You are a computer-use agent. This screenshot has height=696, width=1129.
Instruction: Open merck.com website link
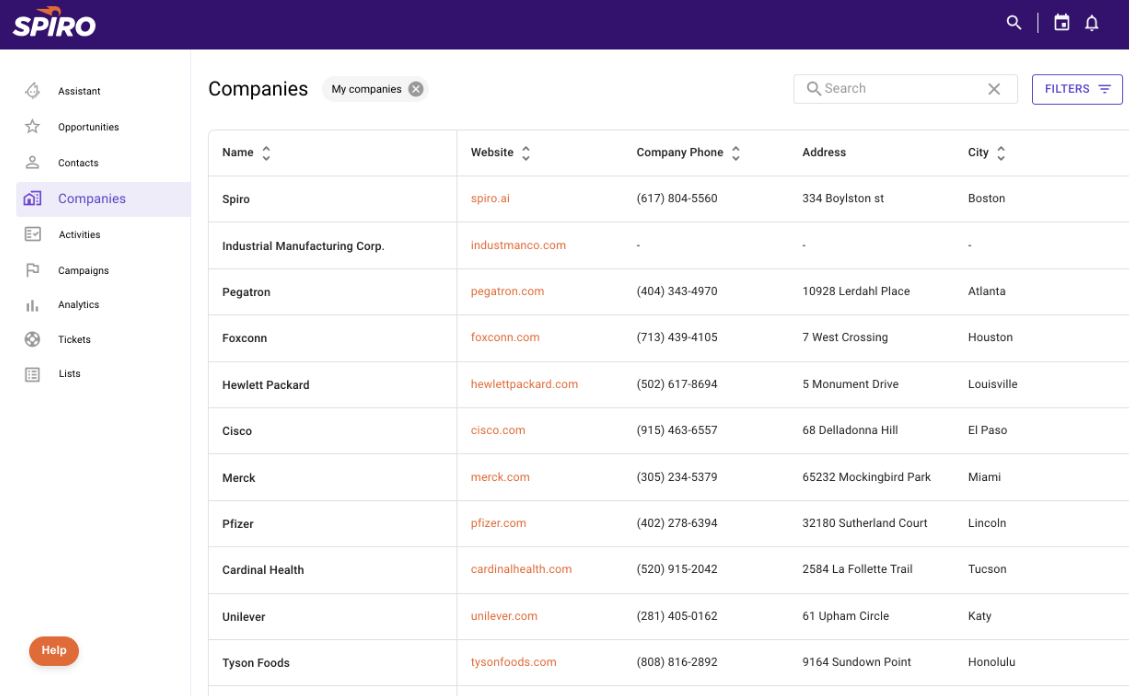point(500,477)
